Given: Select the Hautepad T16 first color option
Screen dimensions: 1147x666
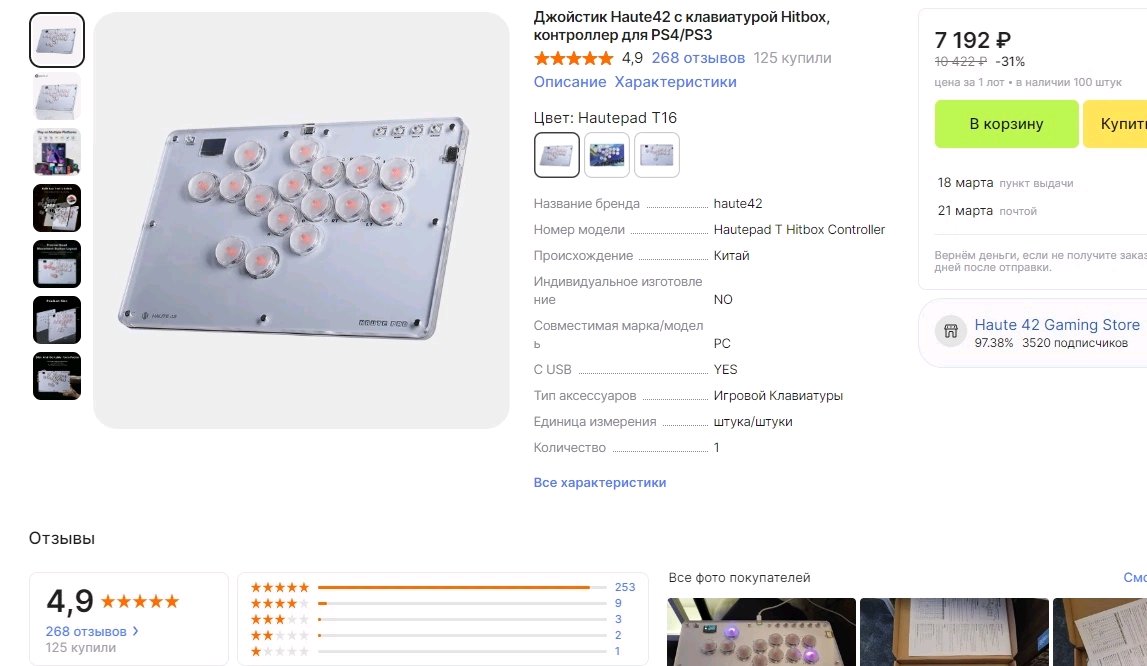Looking at the screenshot, I should click(x=557, y=154).
